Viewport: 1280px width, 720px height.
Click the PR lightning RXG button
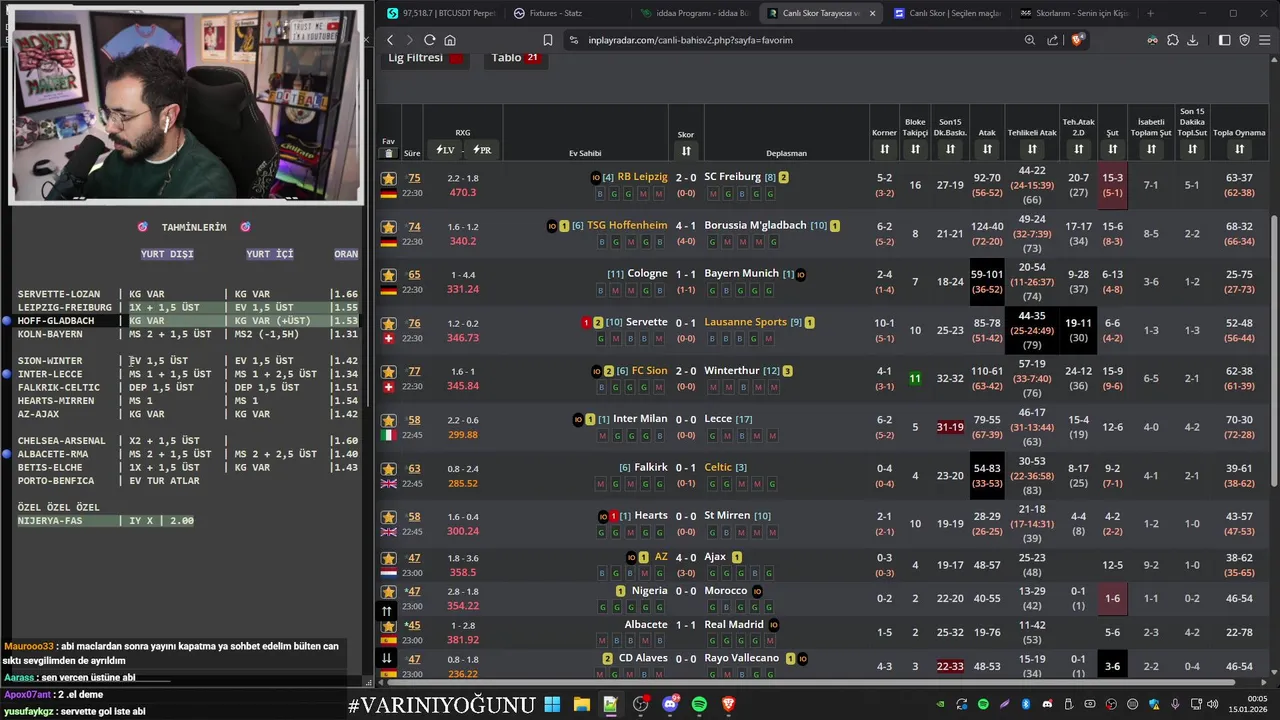pos(482,150)
